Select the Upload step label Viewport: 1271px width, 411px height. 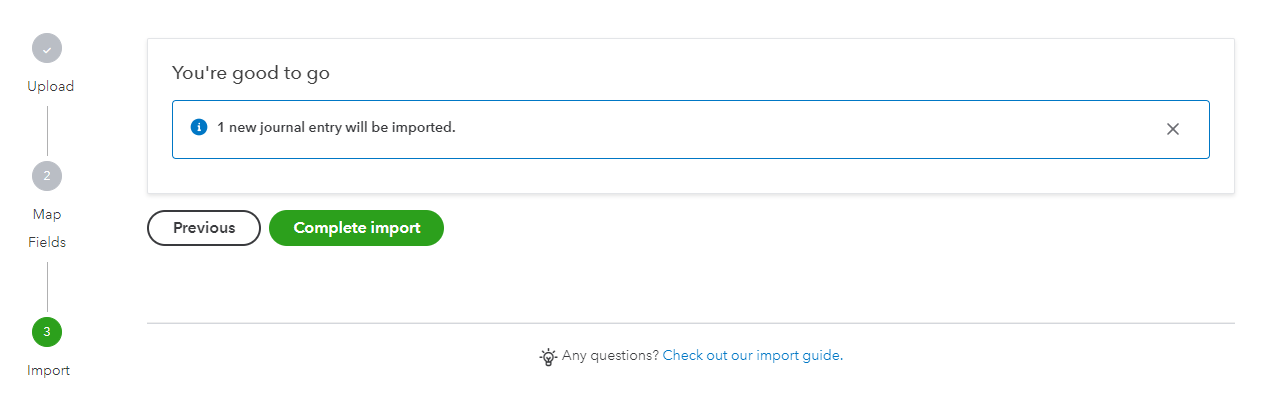pos(50,86)
